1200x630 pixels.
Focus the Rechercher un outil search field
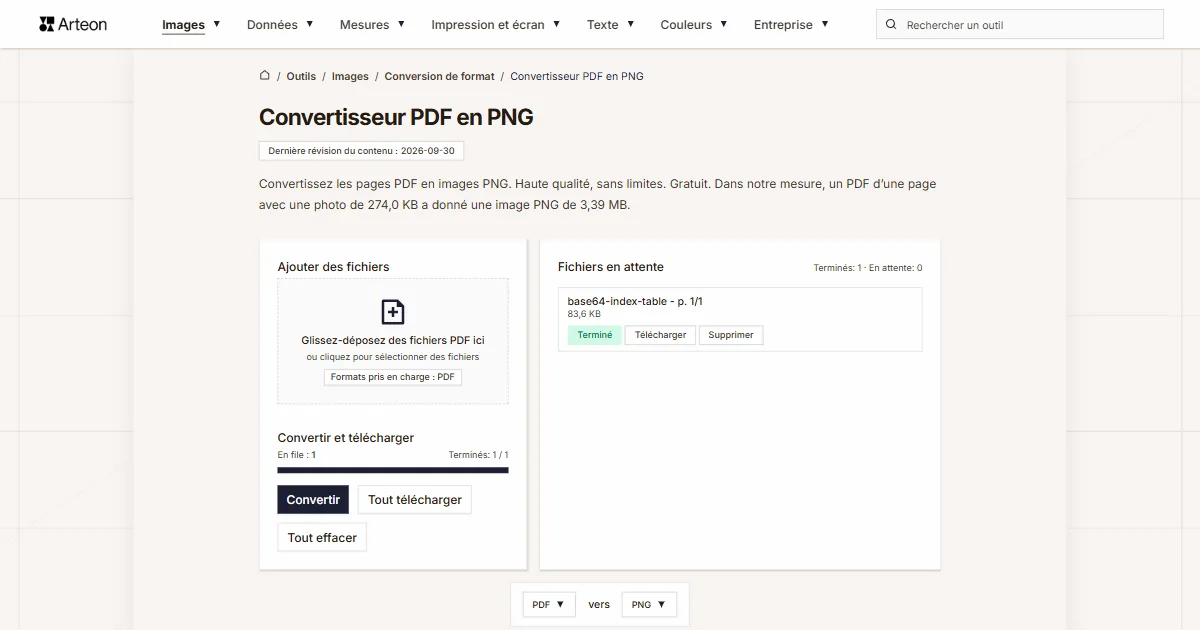point(1020,24)
